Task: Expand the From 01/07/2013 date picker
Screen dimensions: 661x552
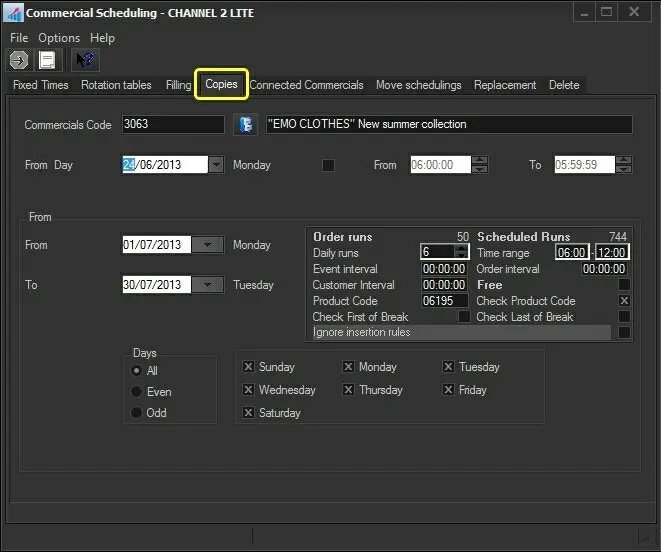Action: point(207,245)
